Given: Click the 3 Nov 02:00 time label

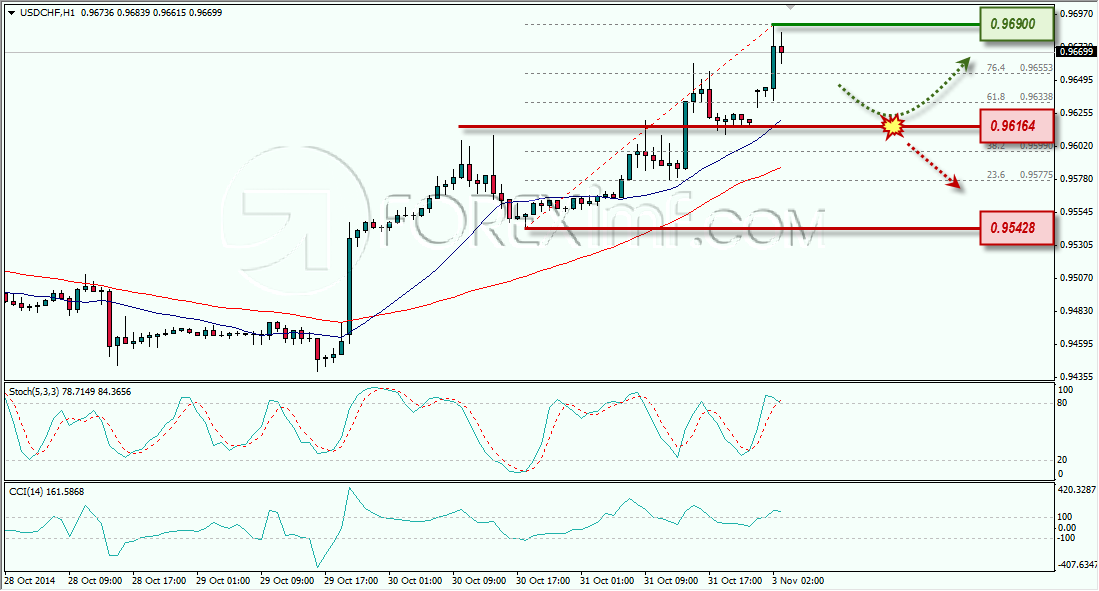Looking at the screenshot, I should tap(798, 580).
